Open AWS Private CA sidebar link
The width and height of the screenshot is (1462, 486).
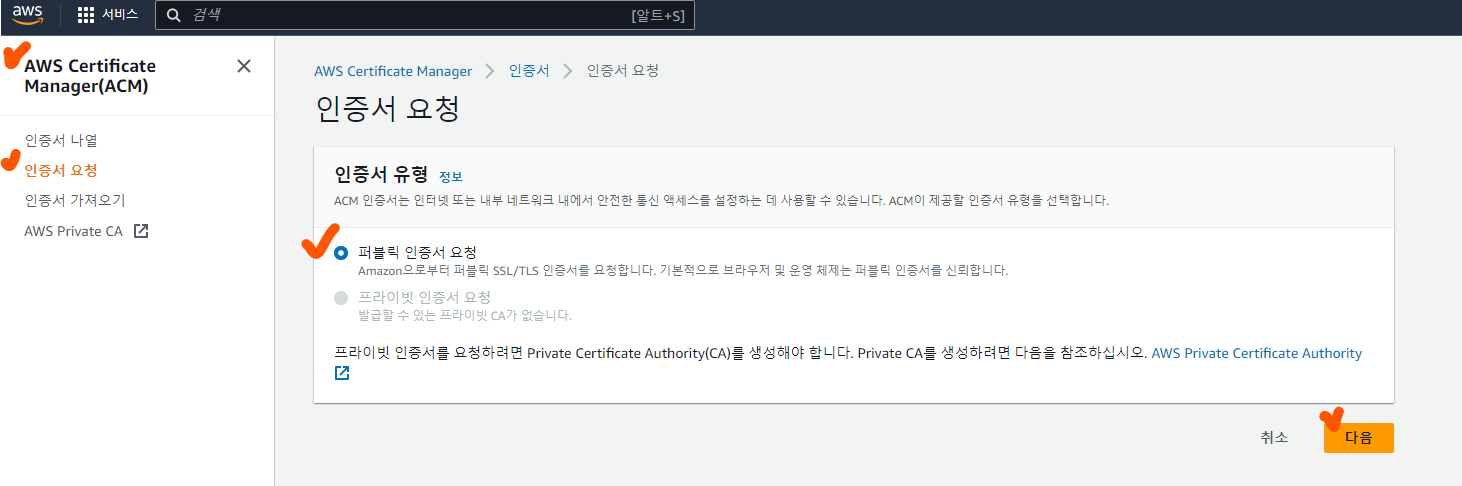tap(73, 231)
